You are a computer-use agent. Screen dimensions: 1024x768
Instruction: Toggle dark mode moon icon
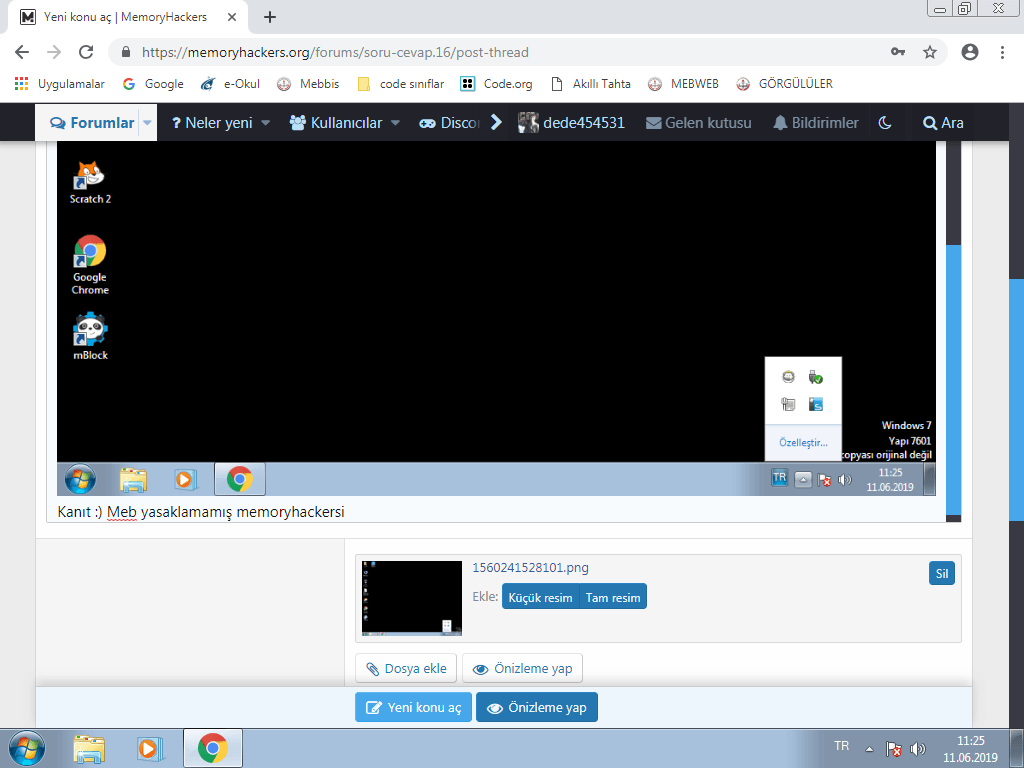click(x=885, y=123)
